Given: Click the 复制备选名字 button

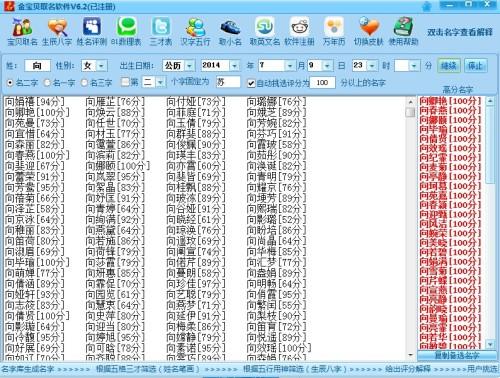Looking at the screenshot, I should (457, 355).
